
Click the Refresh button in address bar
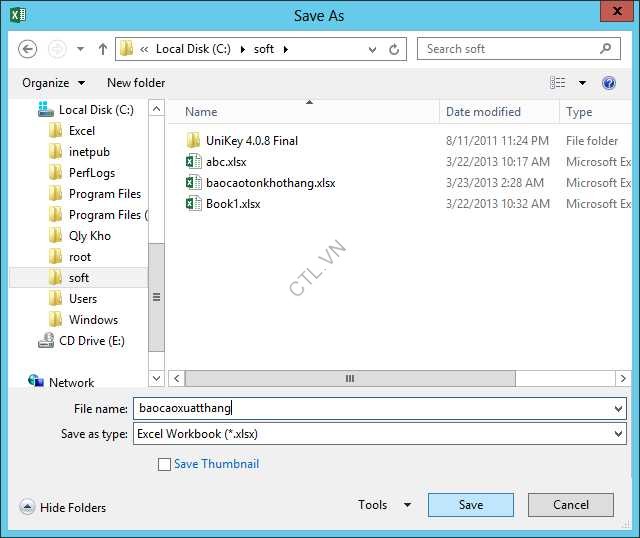(x=395, y=49)
